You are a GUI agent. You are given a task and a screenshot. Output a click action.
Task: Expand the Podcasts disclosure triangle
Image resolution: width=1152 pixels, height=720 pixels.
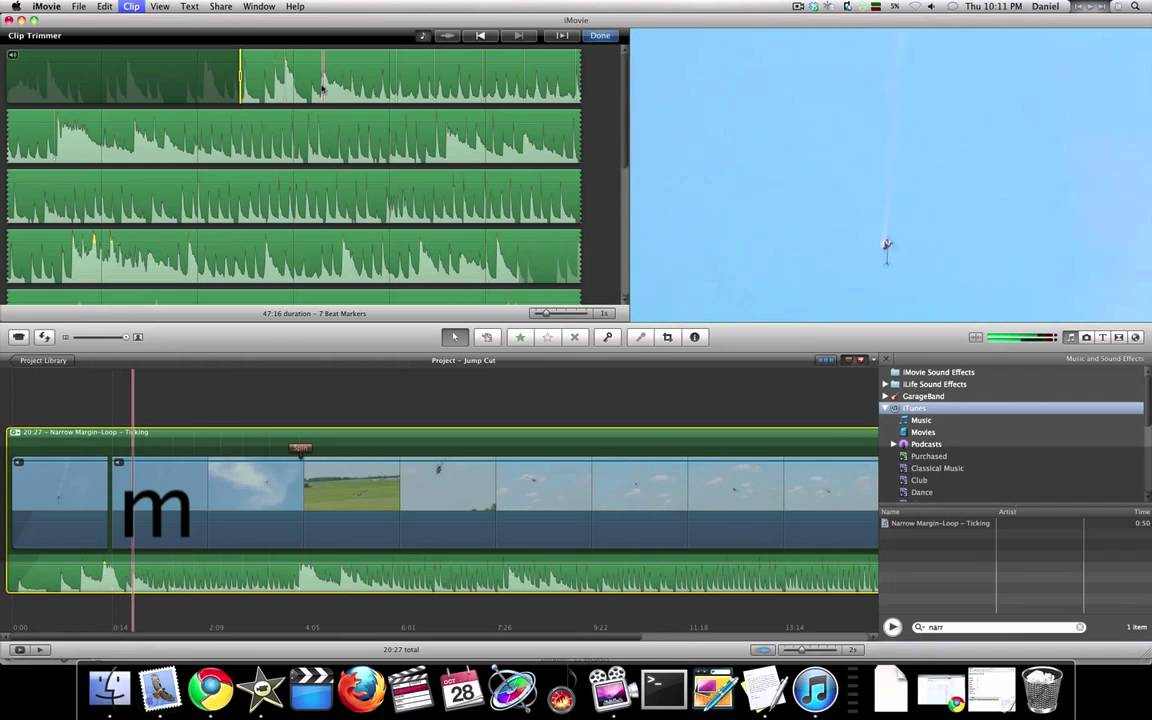(x=894, y=444)
